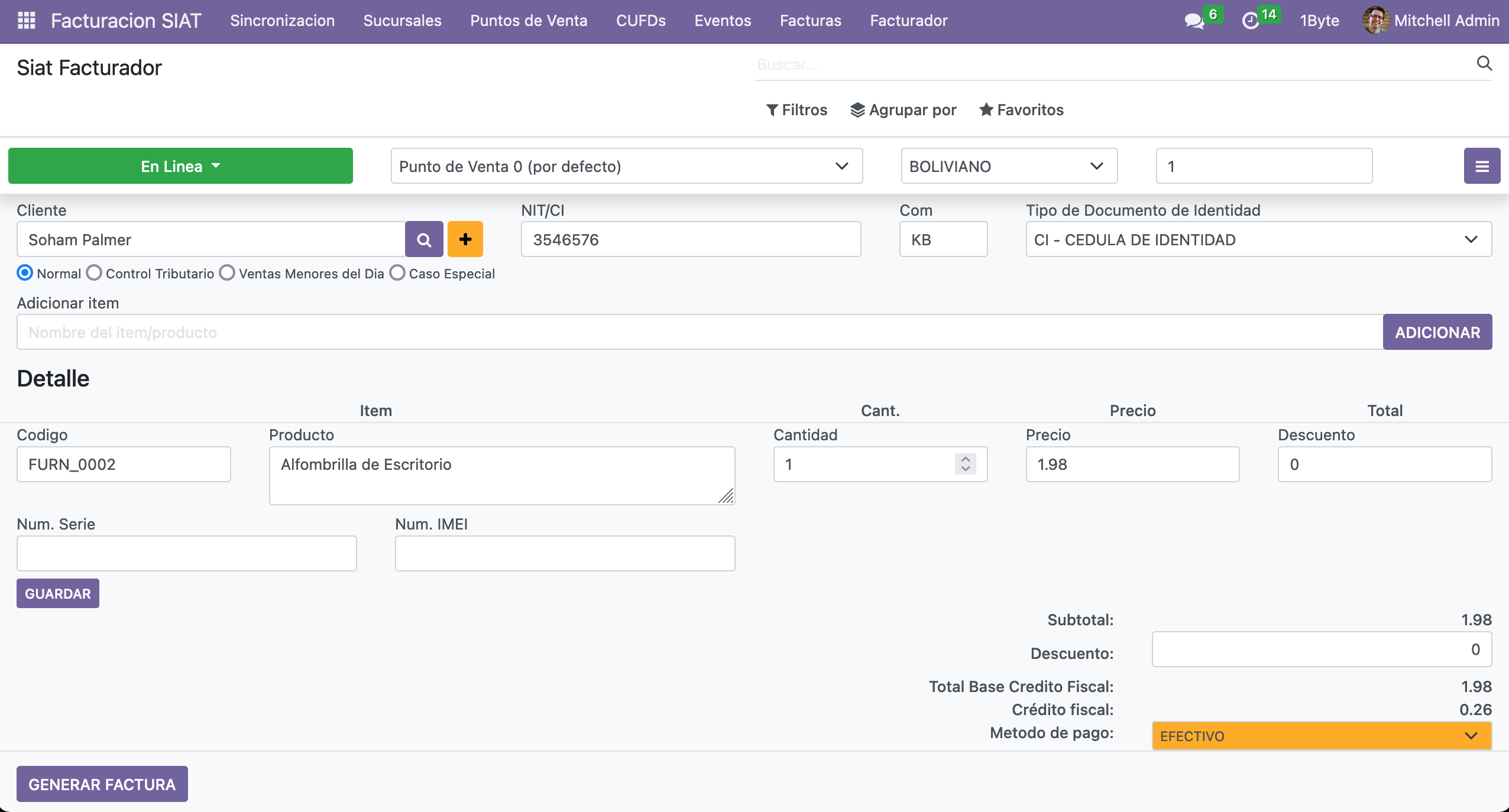Open the BOLIVIANO currency dropdown
Screen dimensions: 1509x812
tap(1009, 166)
